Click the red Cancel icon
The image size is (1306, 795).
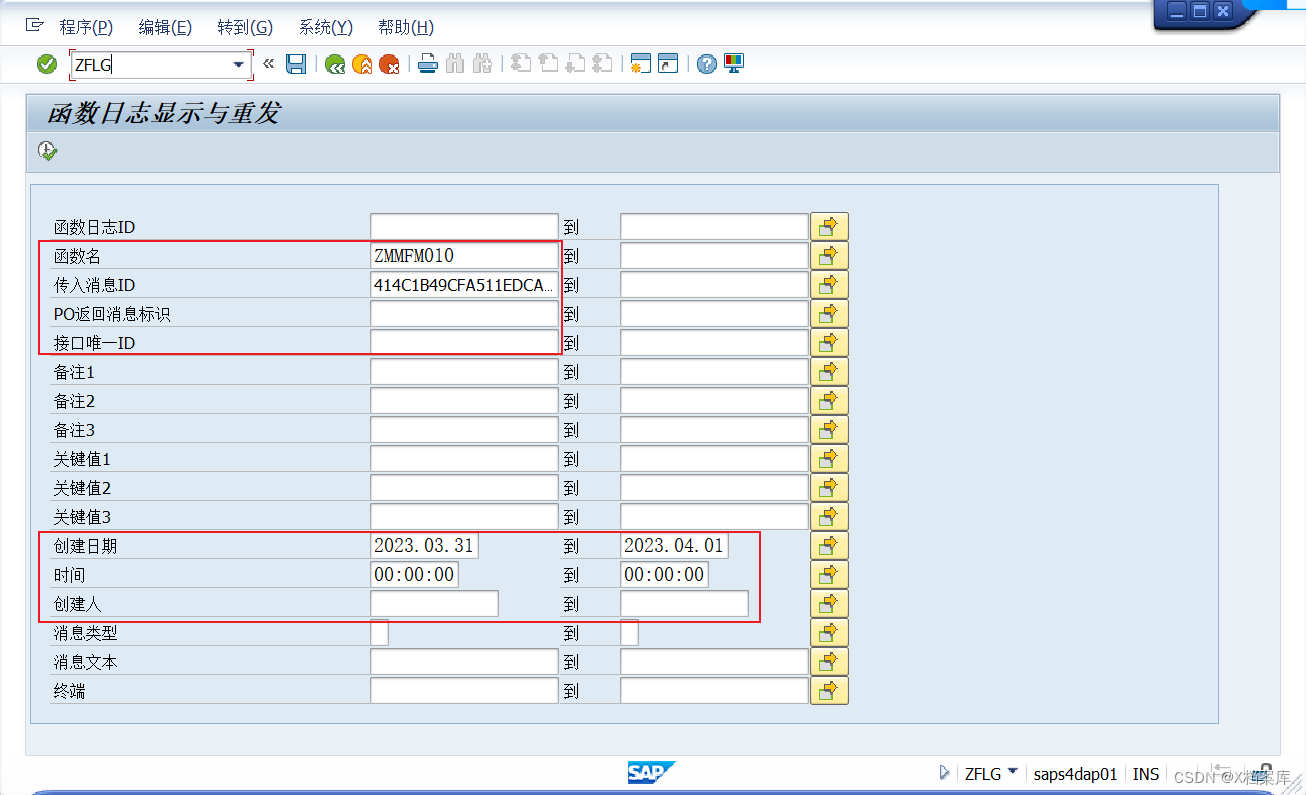pyautogui.click(x=389, y=64)
